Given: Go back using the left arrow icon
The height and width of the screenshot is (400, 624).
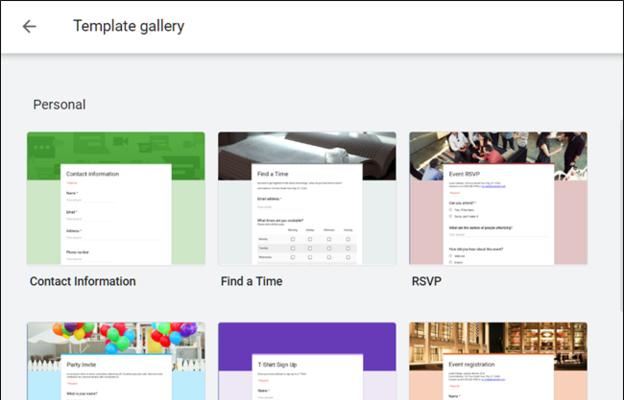Looking at the screenshot, I should [x=29, y=27].
